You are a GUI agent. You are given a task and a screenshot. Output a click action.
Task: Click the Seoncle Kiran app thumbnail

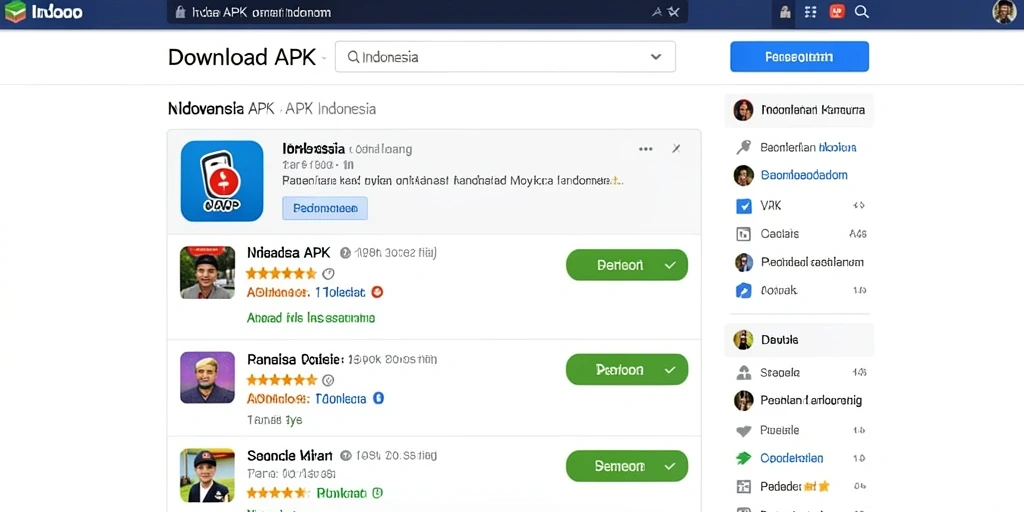(207, 475)
